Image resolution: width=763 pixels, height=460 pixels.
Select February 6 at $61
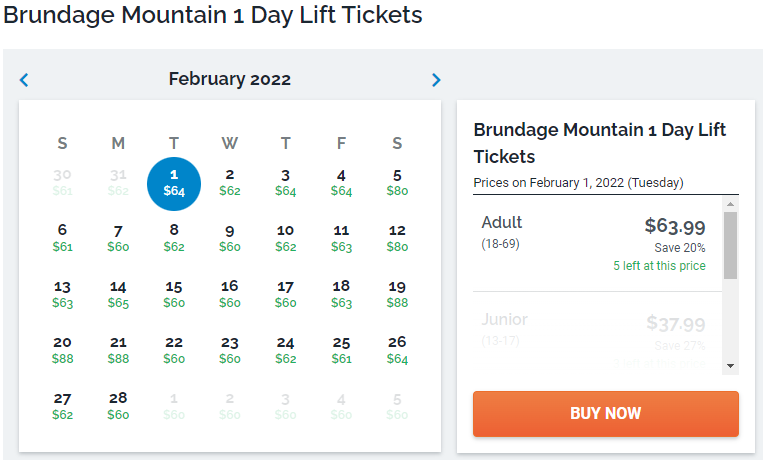pyautogui.click(x=62, y=238)
